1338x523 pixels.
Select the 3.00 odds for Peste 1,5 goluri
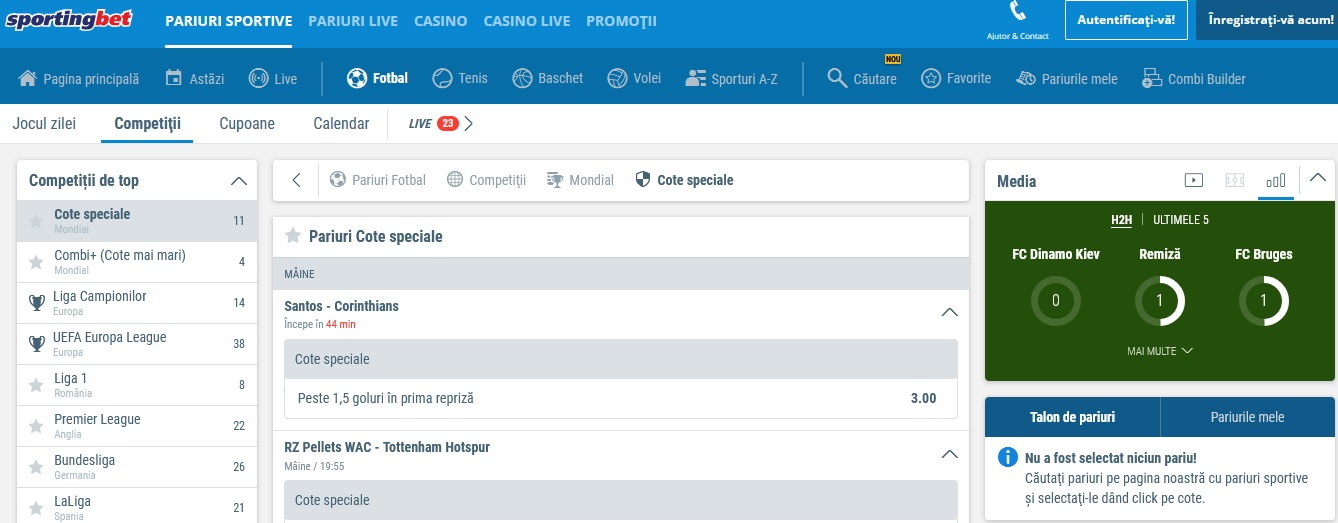point(923,398)
